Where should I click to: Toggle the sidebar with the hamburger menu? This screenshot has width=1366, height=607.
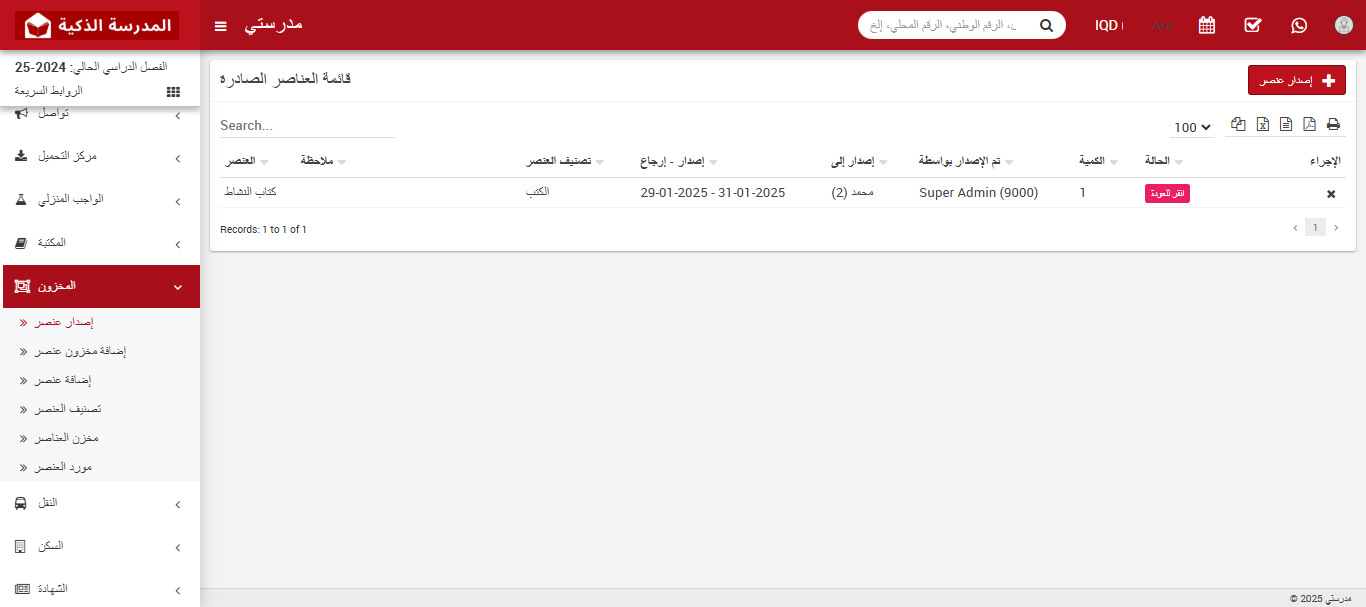(220, 26)
